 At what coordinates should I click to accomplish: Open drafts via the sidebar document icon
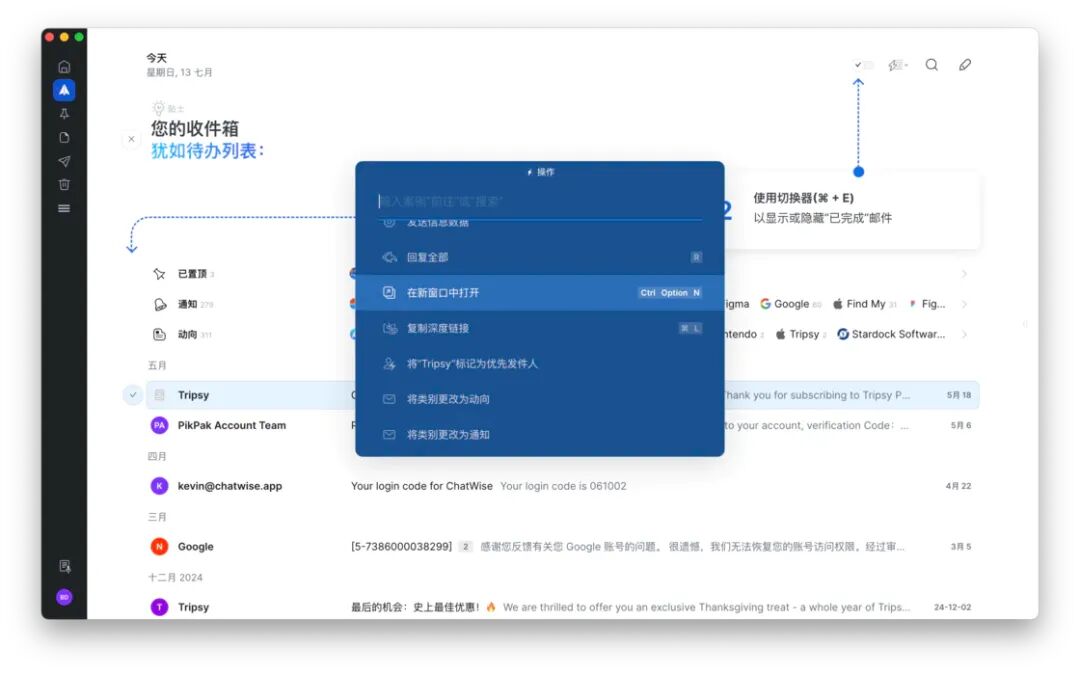coord(64,137)
